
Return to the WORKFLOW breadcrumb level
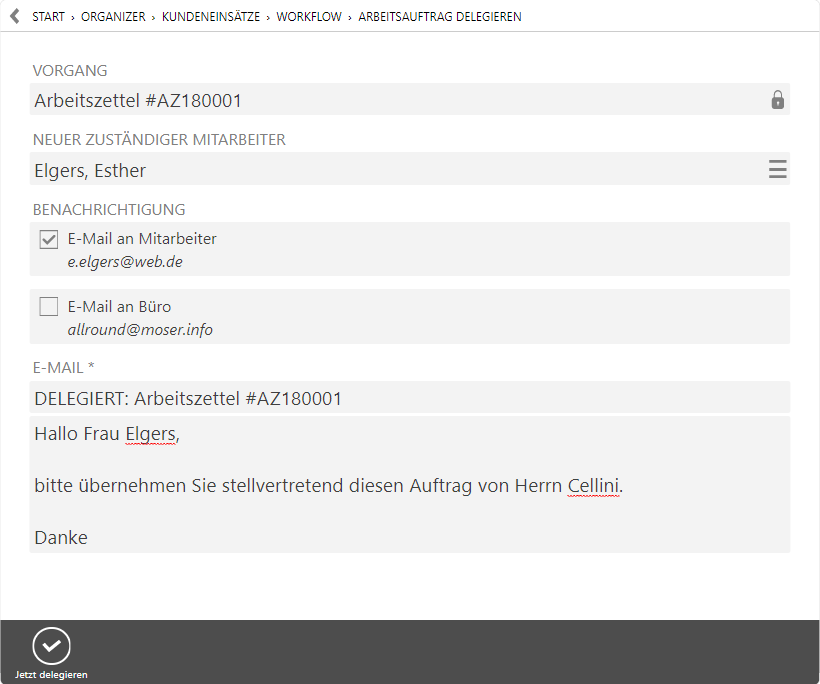(x=309, y=17)
